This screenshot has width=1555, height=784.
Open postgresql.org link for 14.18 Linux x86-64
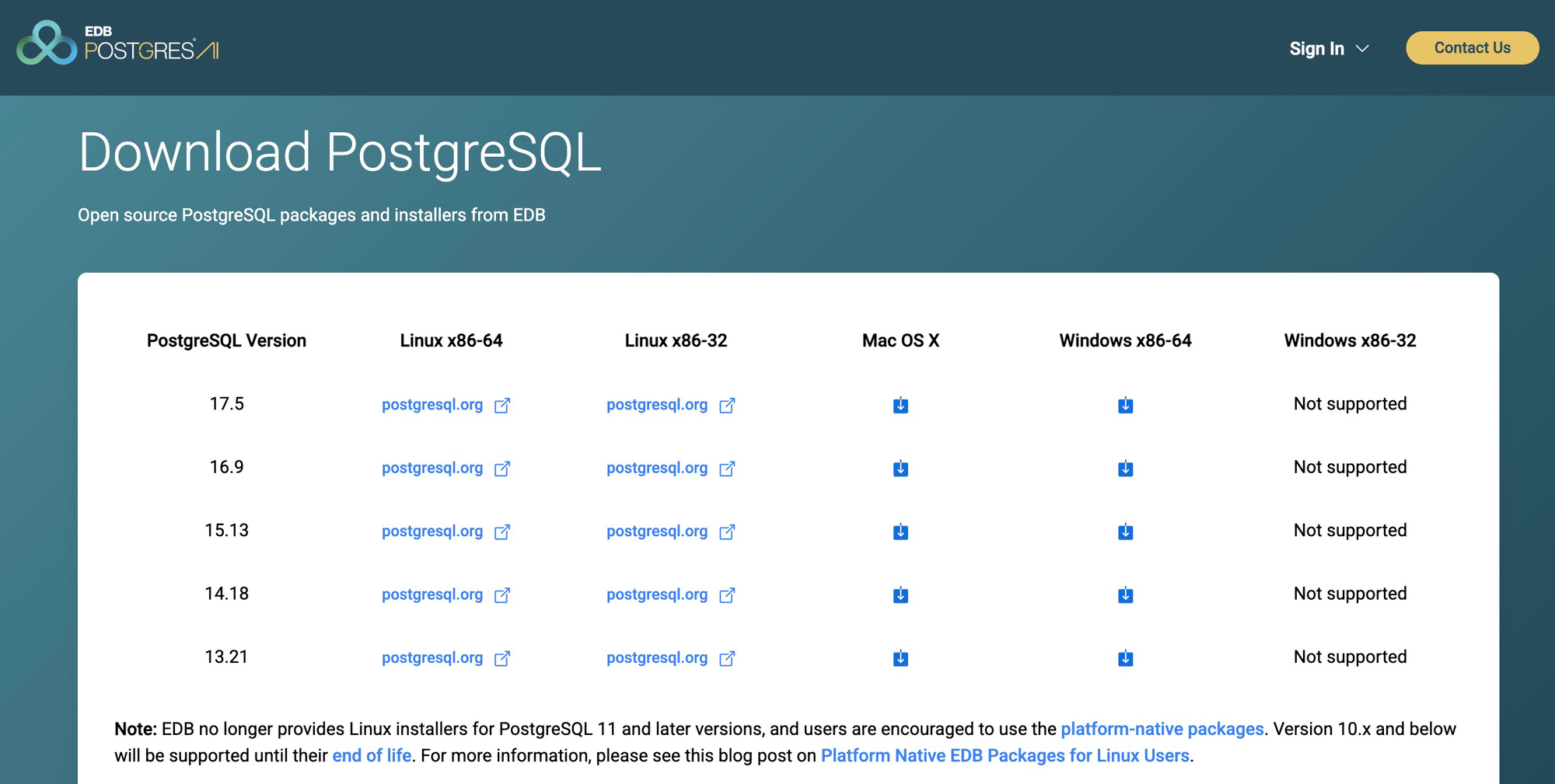[x=446, y=594]
